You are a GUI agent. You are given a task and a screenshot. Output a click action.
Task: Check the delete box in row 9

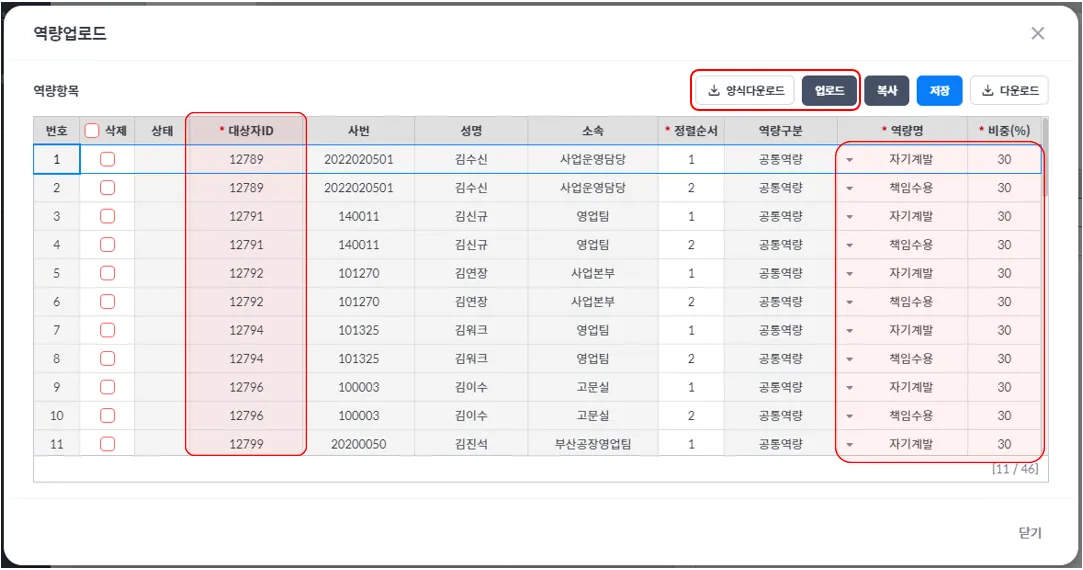coord(107,387)
